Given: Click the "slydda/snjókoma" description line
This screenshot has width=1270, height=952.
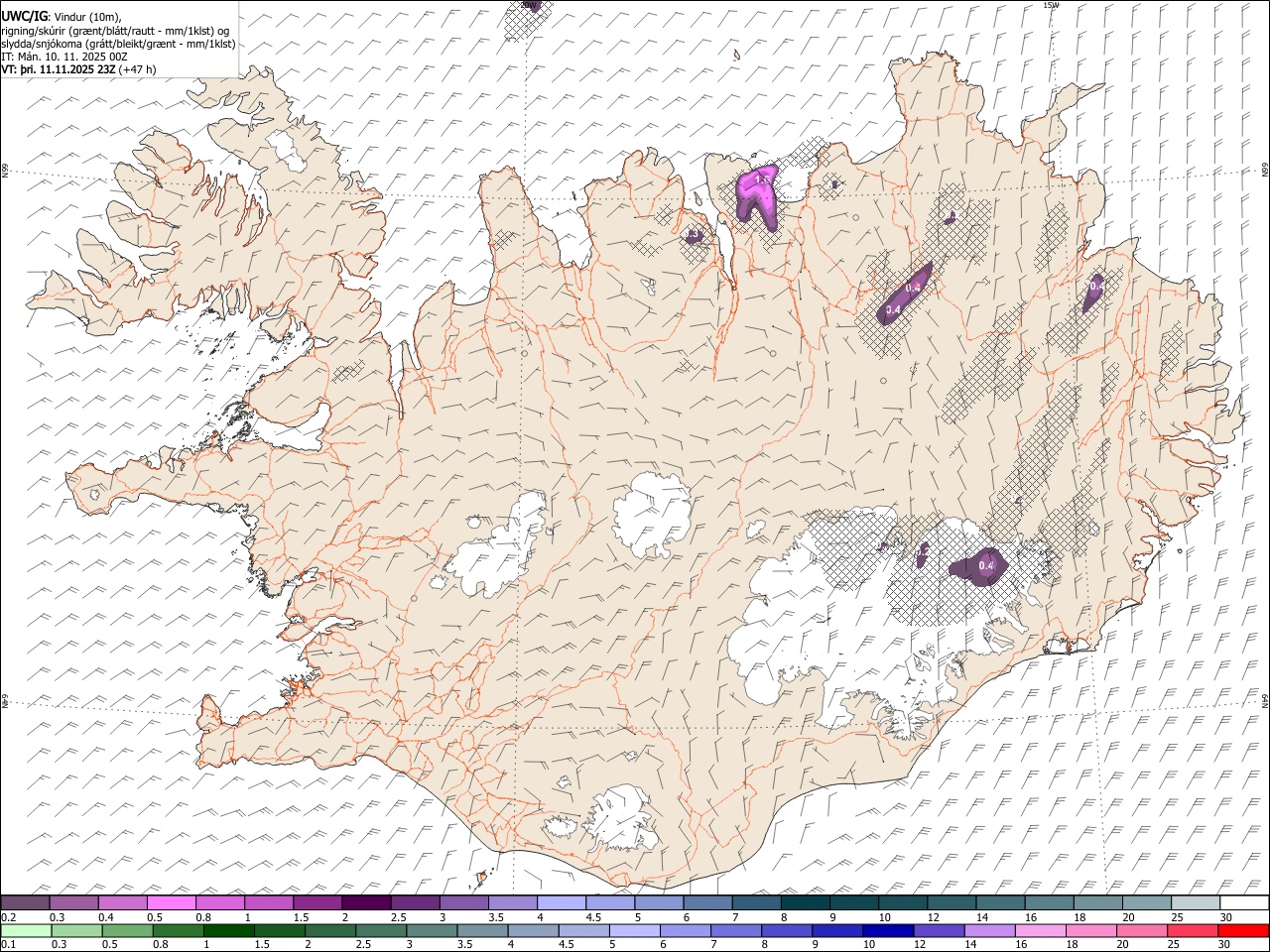Looking at the screenshot, I should click(x=118, y=44).
